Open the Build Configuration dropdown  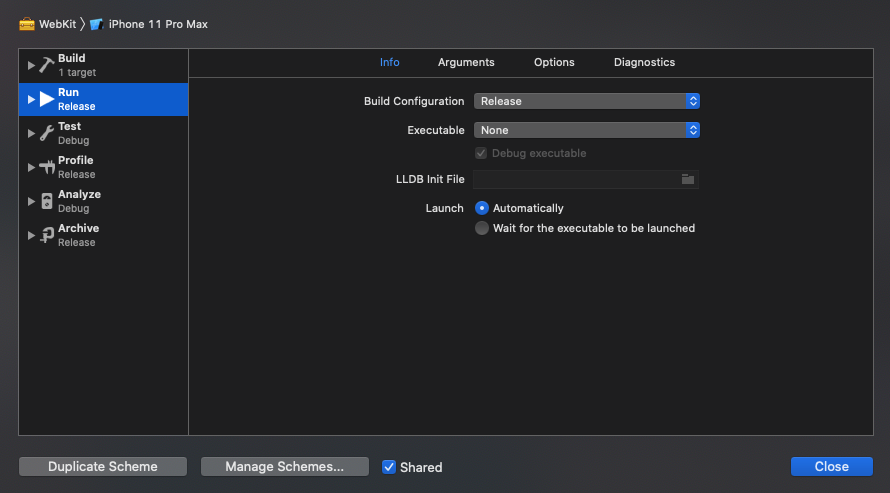(586, 101)
